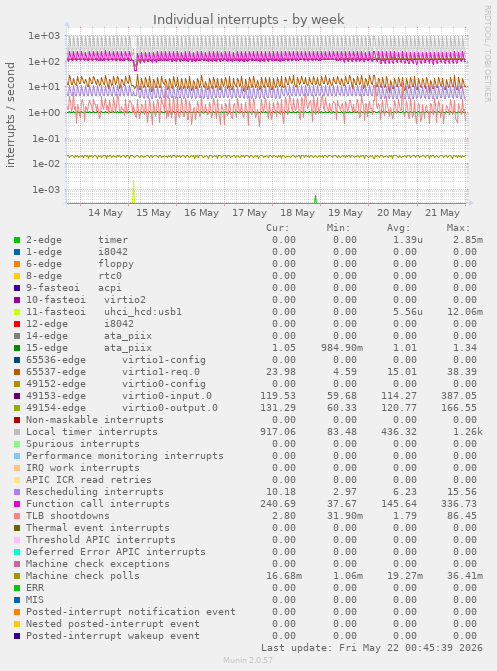Screen dimensions: 497x671
Task: Click the 18 May date label on the axis
Action: tap(297, 213)
